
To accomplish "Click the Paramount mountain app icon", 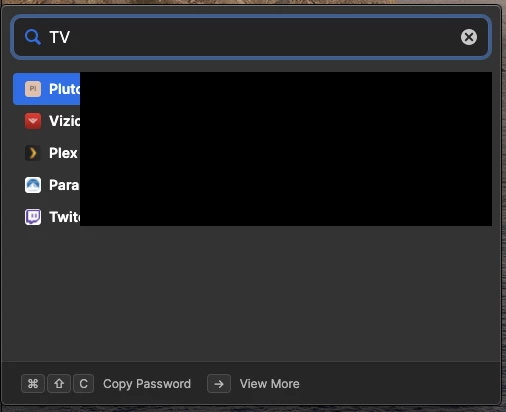I will click(x=33, y=185).
